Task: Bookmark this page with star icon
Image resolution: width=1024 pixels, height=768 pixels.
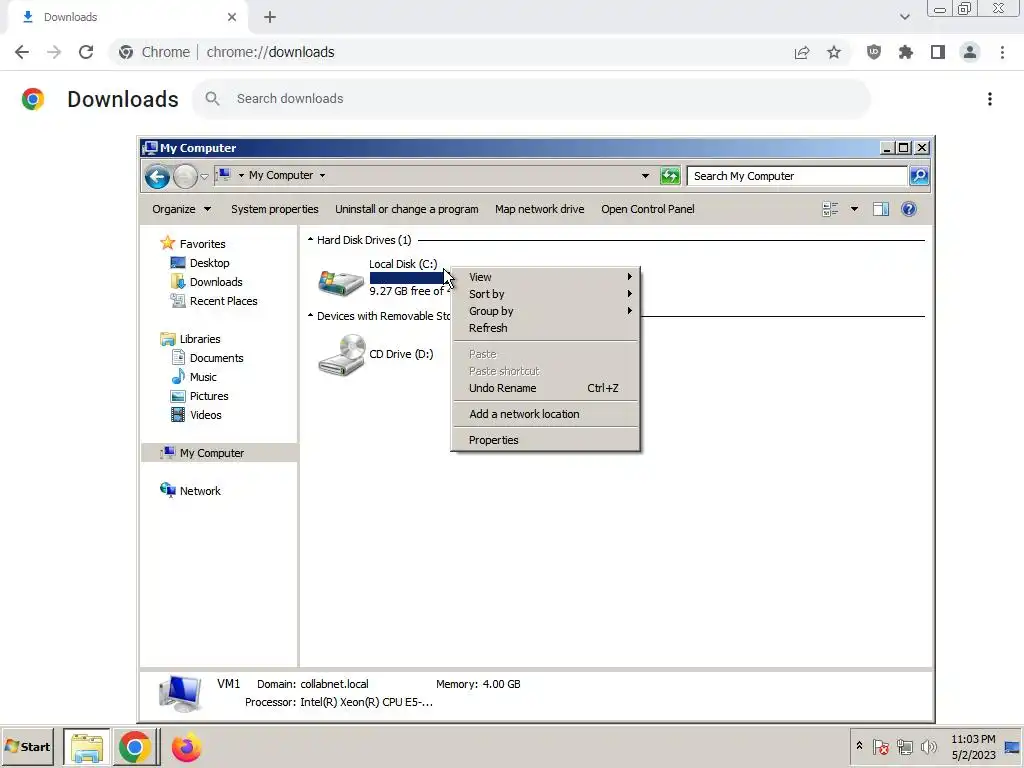Action: point(834,52)
